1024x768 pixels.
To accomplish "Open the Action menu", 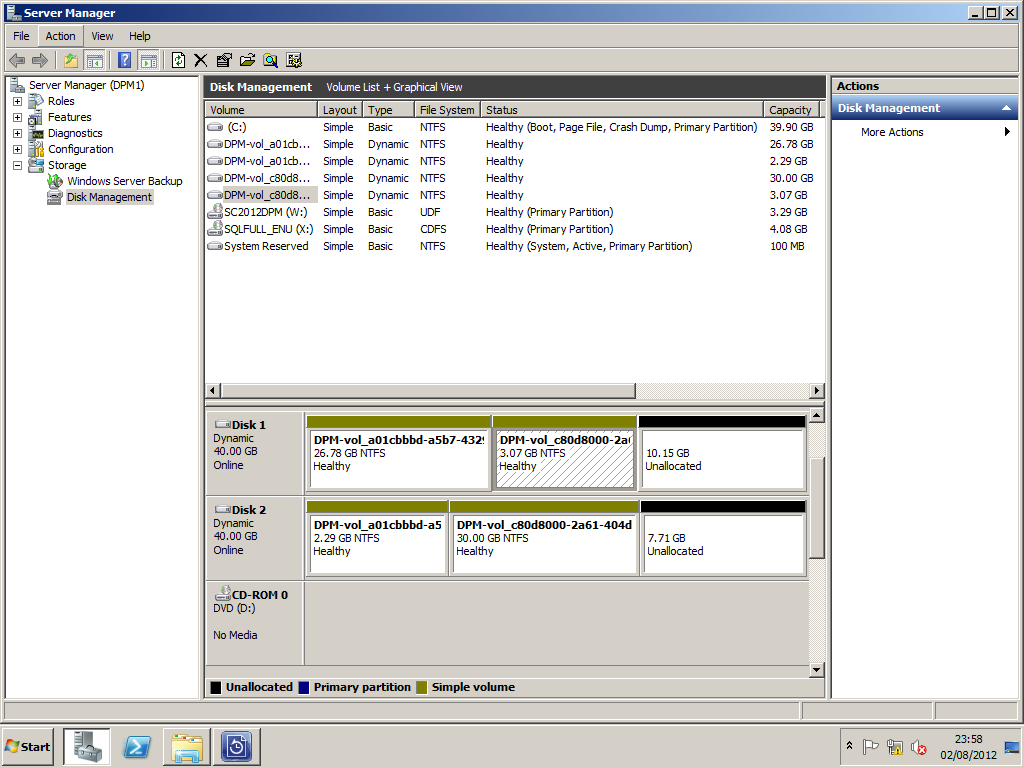I will 60,36.
